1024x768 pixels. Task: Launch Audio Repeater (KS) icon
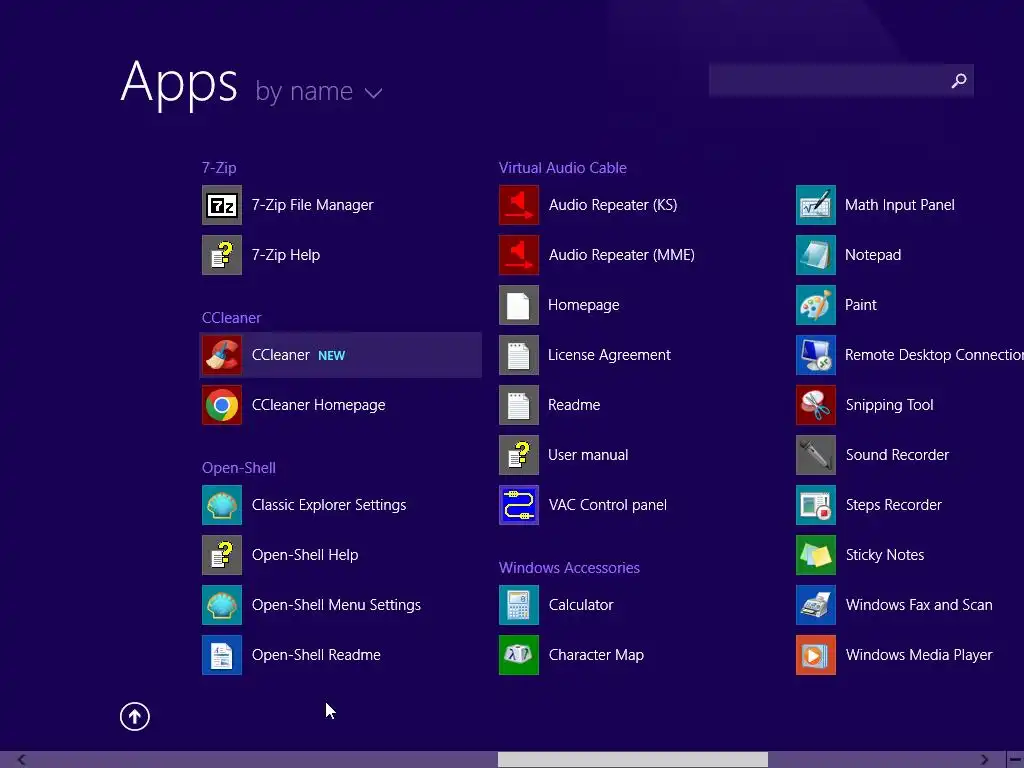click(519, 205)
